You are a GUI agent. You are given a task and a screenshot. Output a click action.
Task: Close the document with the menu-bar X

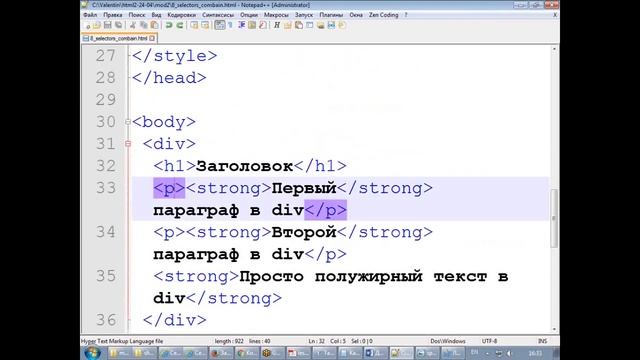pyautogui.click(x=555, y=15)
